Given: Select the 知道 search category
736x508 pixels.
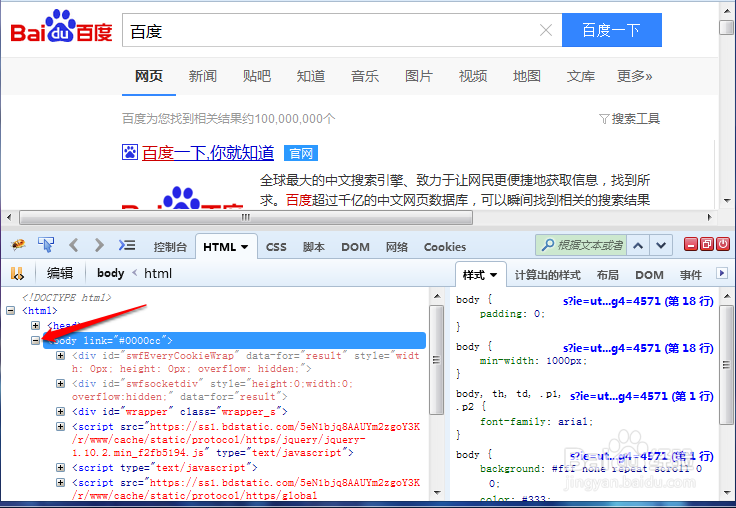Looking at the screenshot, I should tap(311, 76).
